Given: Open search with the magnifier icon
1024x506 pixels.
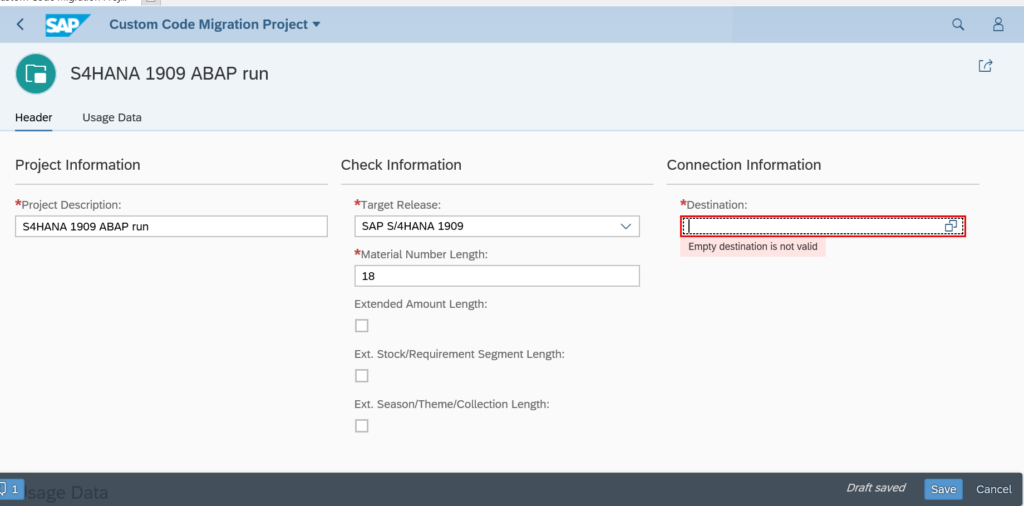Looking at the screenshot, I should [x=957, y=24].
